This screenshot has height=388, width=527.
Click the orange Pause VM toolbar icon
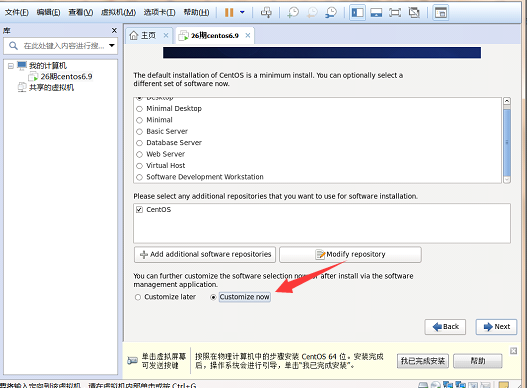coord(229,13)
